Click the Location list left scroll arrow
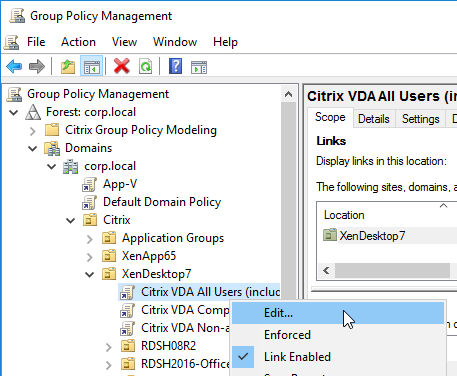 coord(326,270)
